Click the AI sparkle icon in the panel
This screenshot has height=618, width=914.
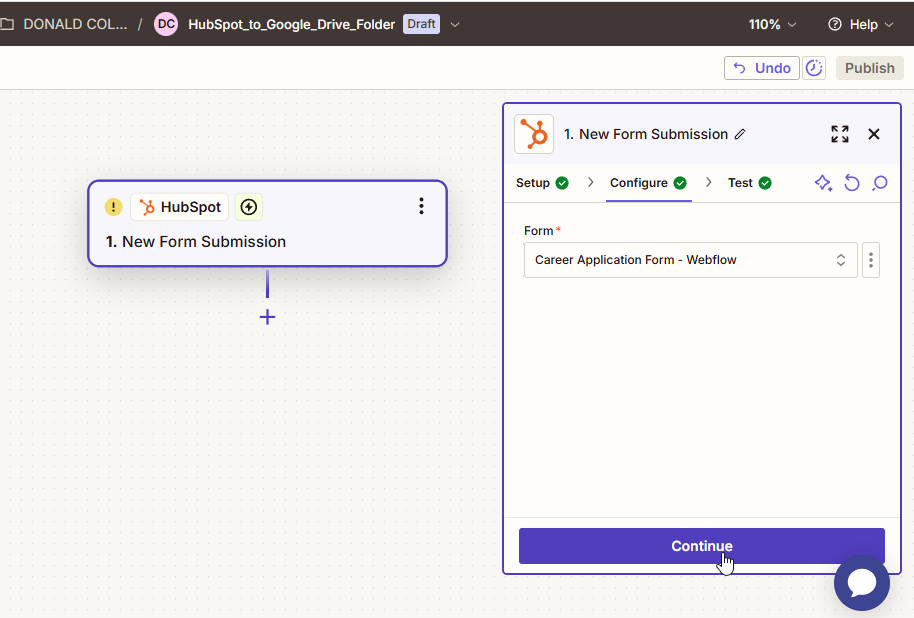coord(823,183)
